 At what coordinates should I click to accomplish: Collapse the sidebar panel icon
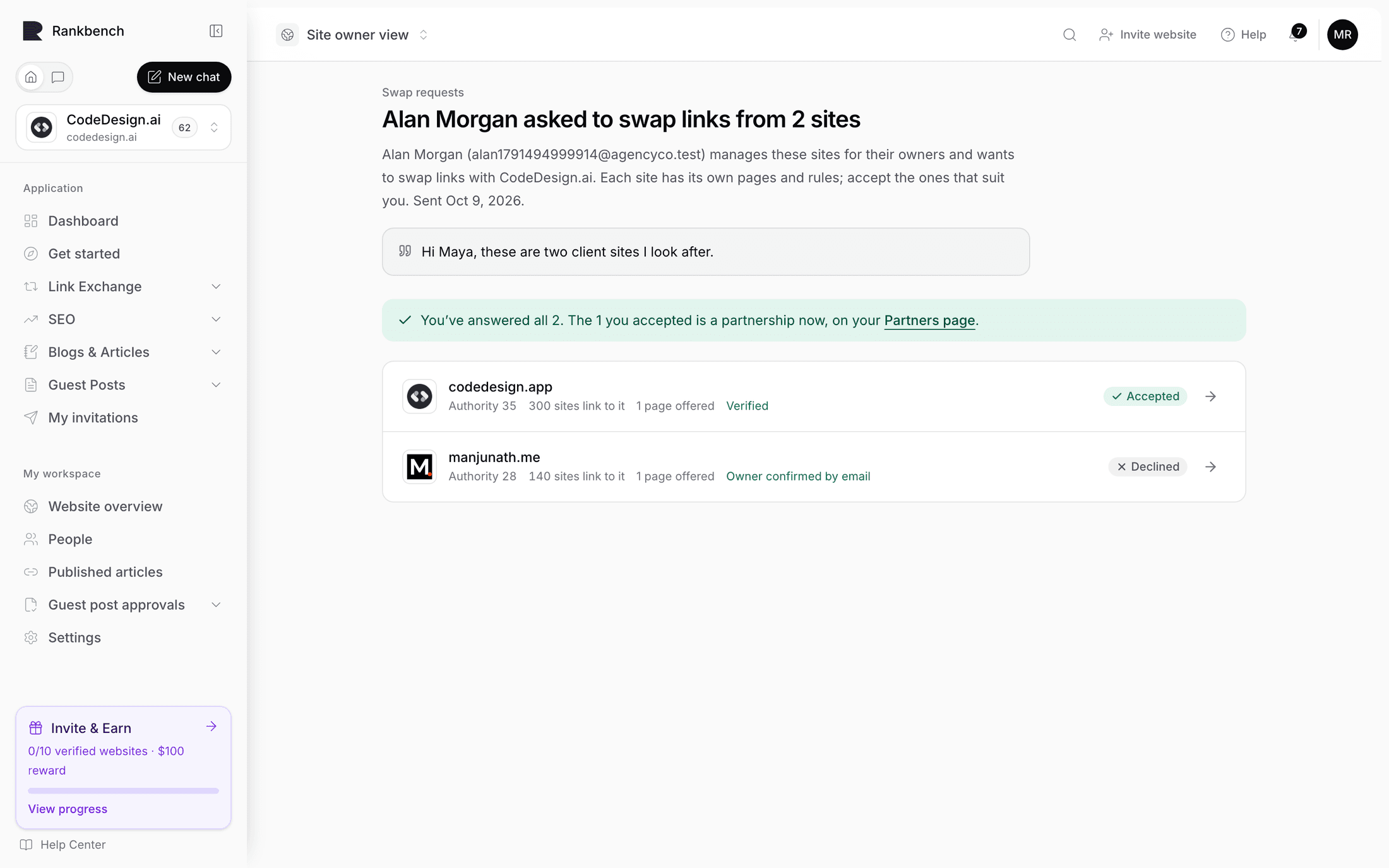tap(216, 31)
